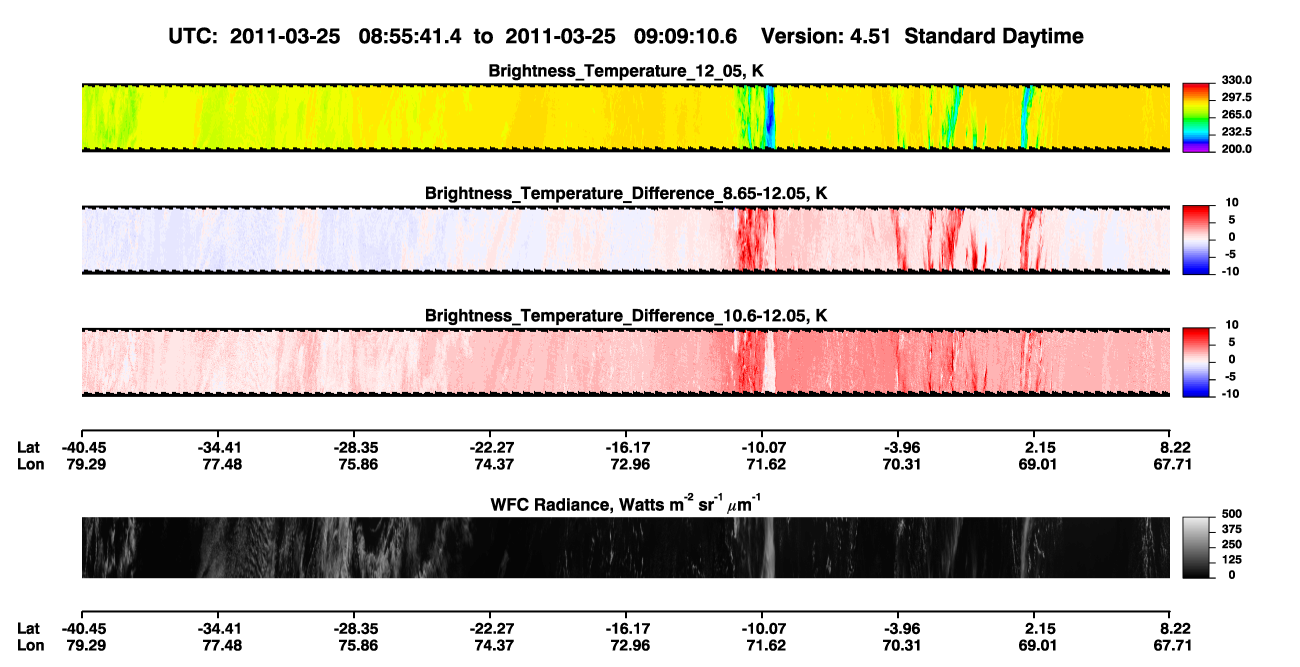Click the 'Brightness_Temperature_Difference_8.65-12.05, K' title
The height and width of the screenshot is (667, 1300).
[x=626, y=193]
